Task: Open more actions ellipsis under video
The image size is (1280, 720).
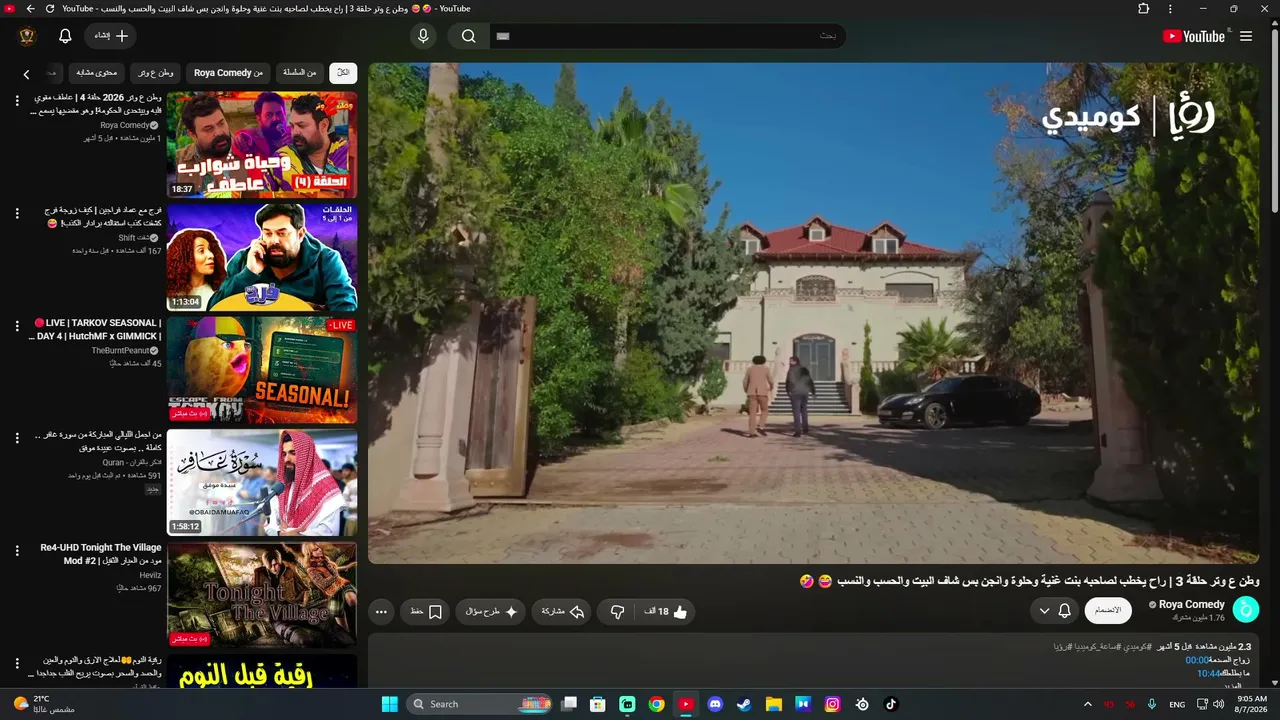Action: (381, 611)
